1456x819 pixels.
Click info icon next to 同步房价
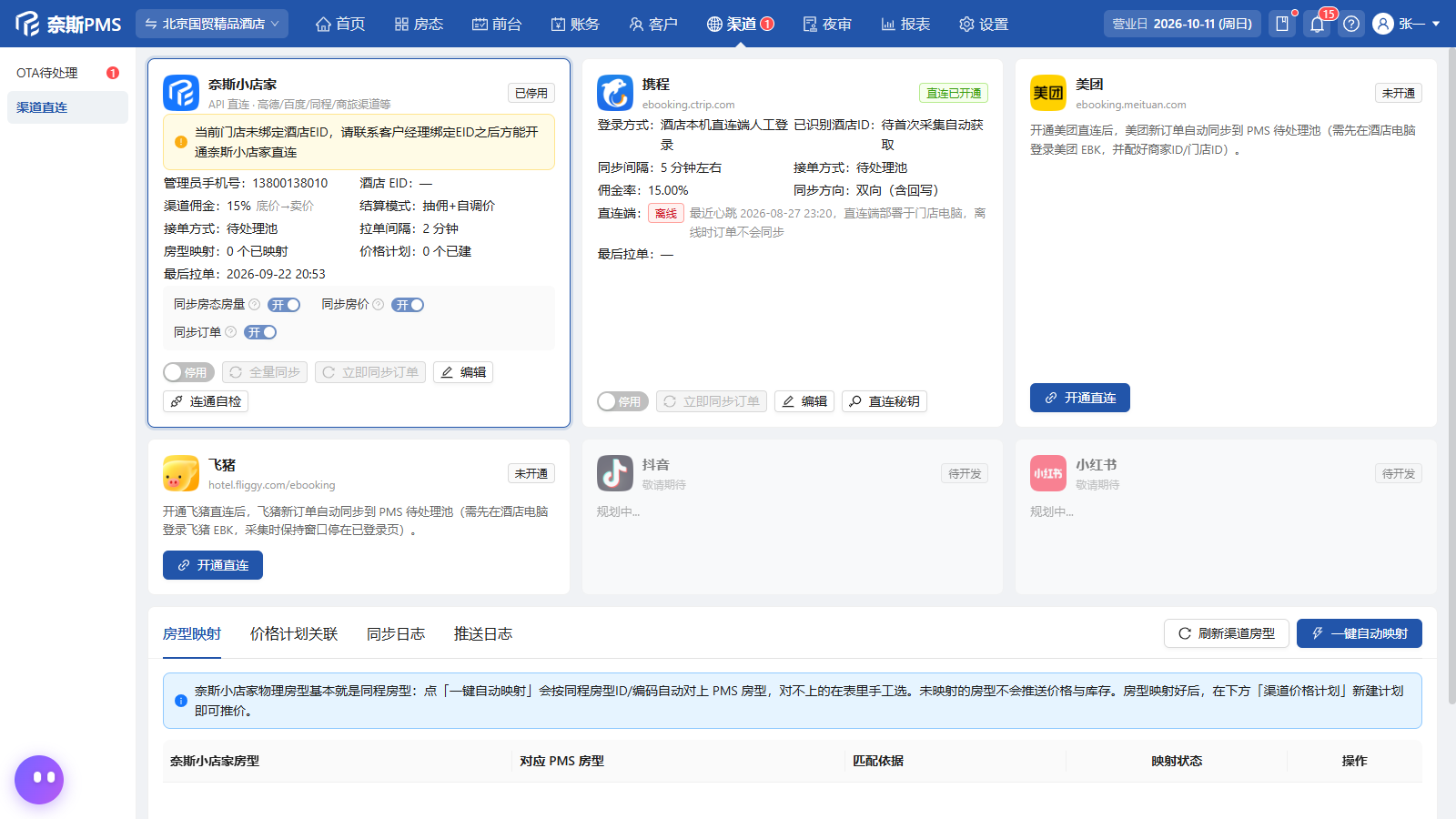tap(379, 305)
